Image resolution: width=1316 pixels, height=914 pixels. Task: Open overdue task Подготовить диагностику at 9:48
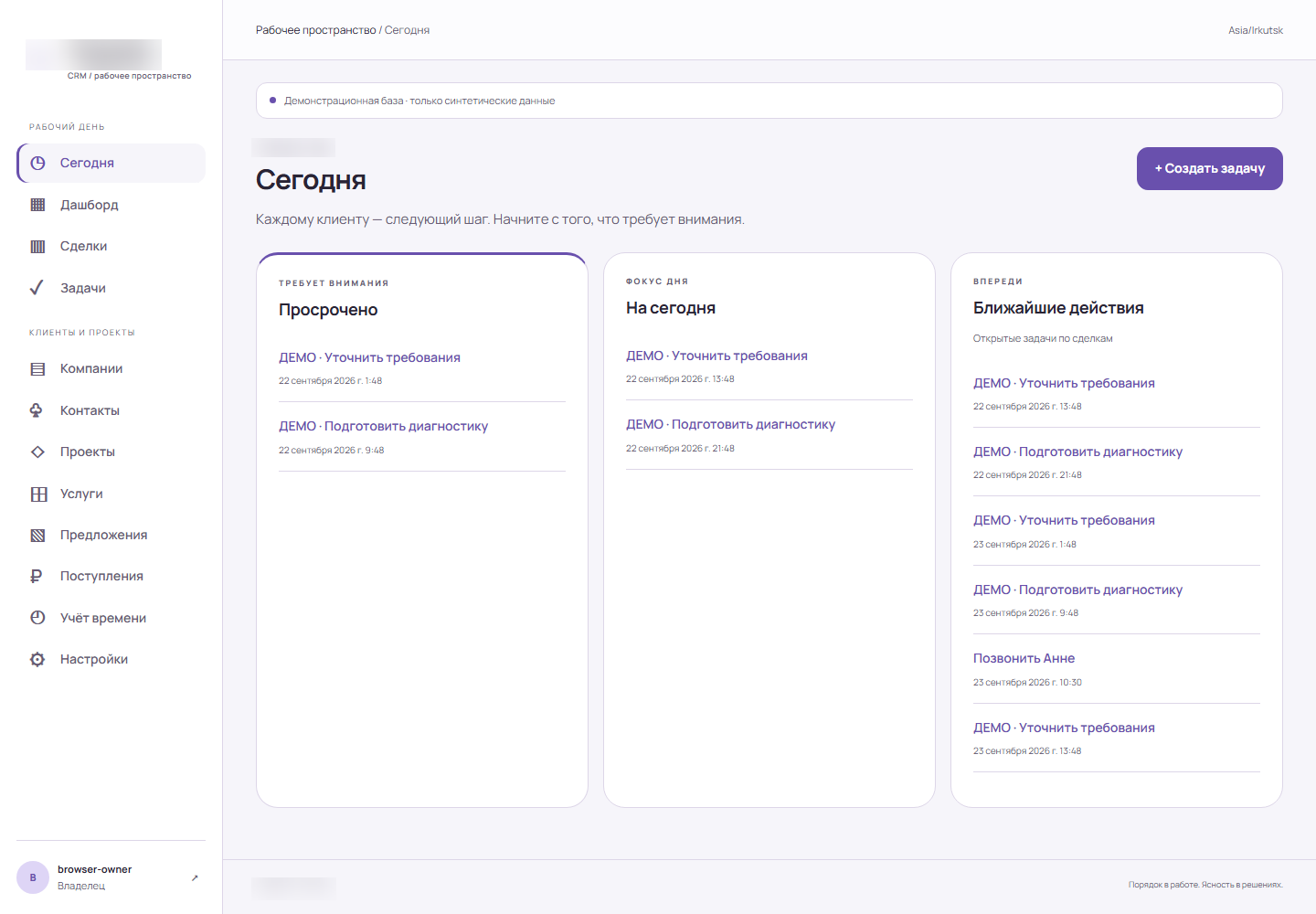click(383, 426)
